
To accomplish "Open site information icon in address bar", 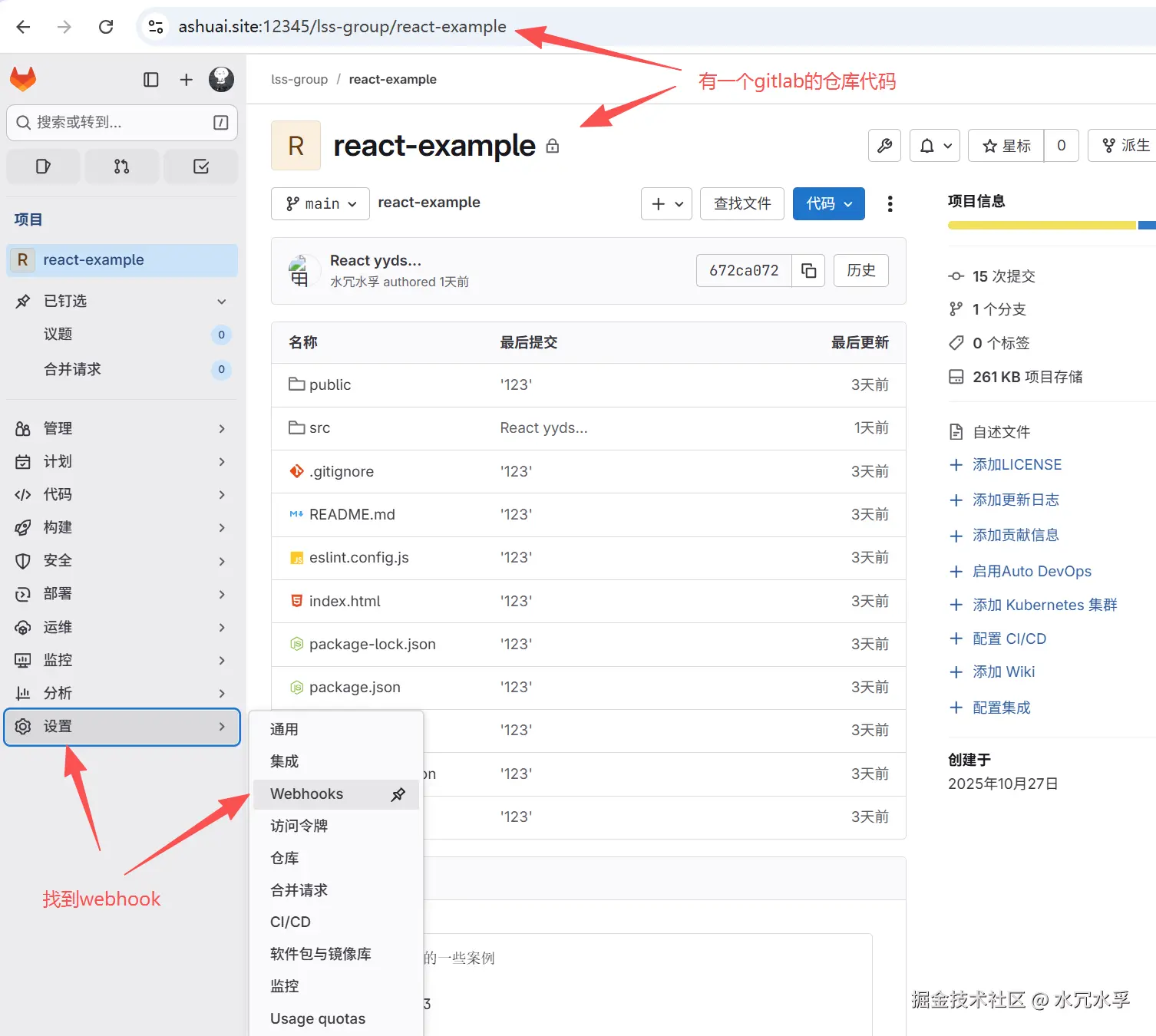I will (x=156, y=27).
